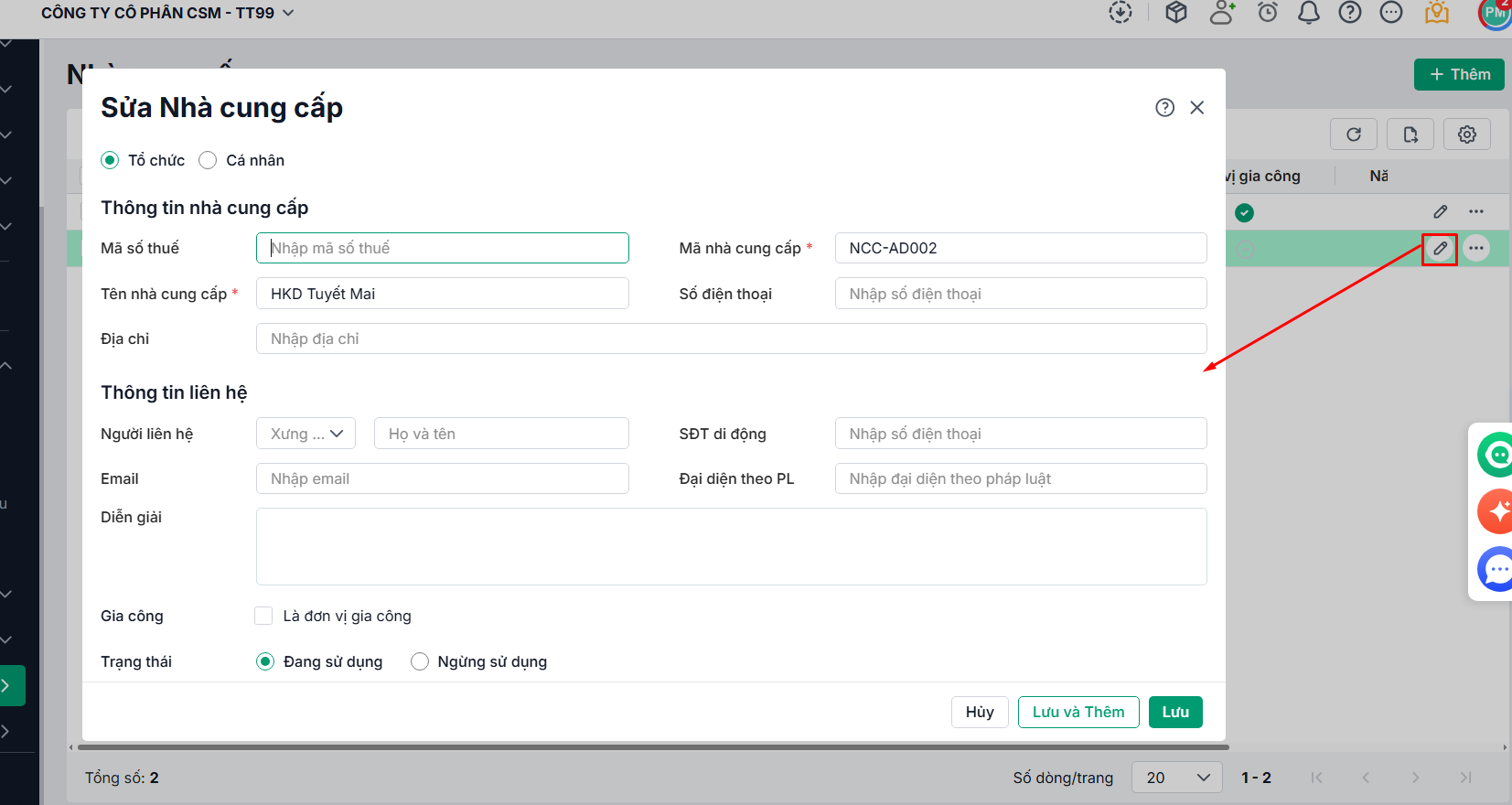Check the Là đơn vị gia công checkbox
The image size is (1512, 805).
point(264,616)
